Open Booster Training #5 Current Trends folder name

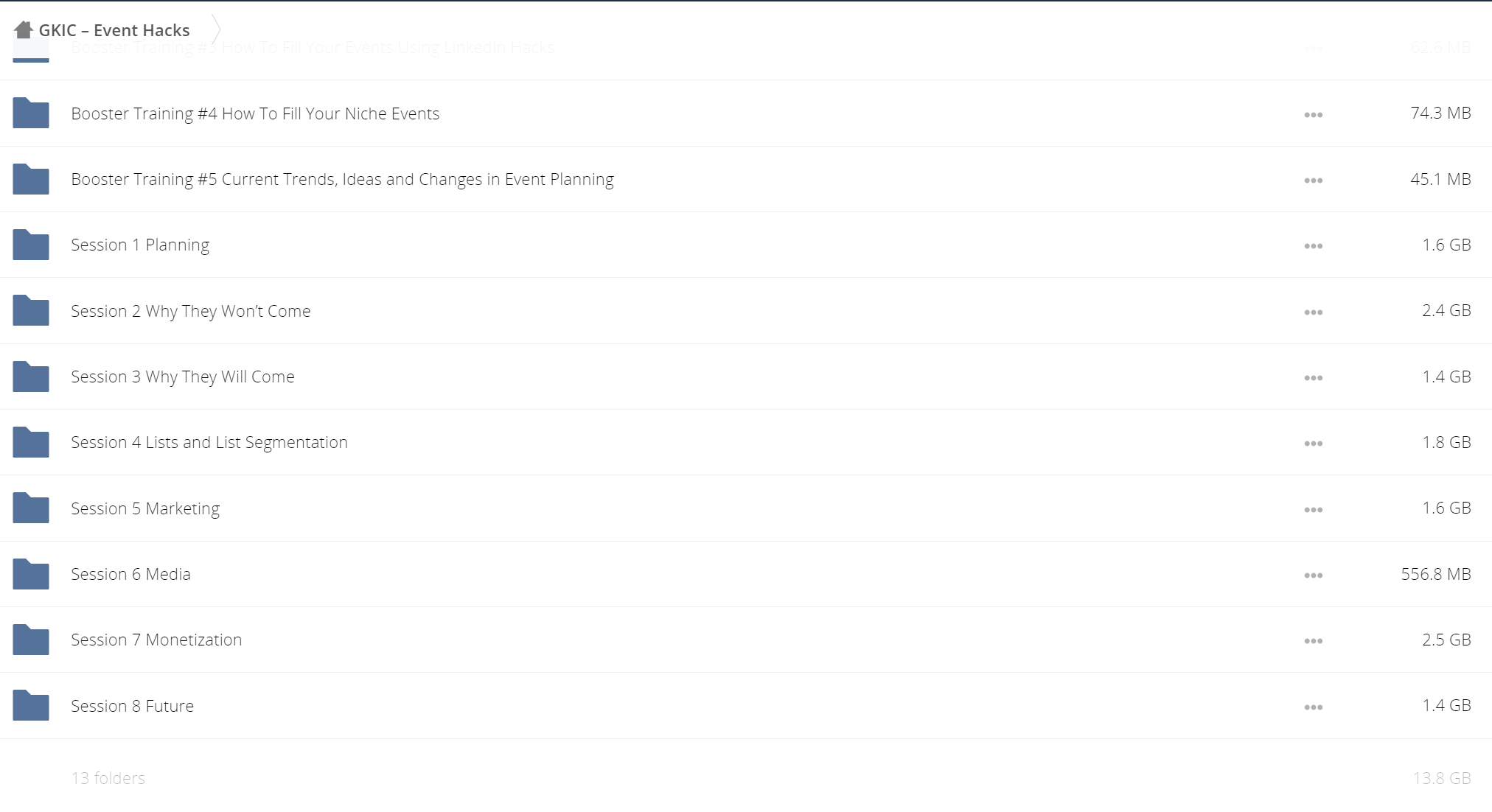coord(342,180)
